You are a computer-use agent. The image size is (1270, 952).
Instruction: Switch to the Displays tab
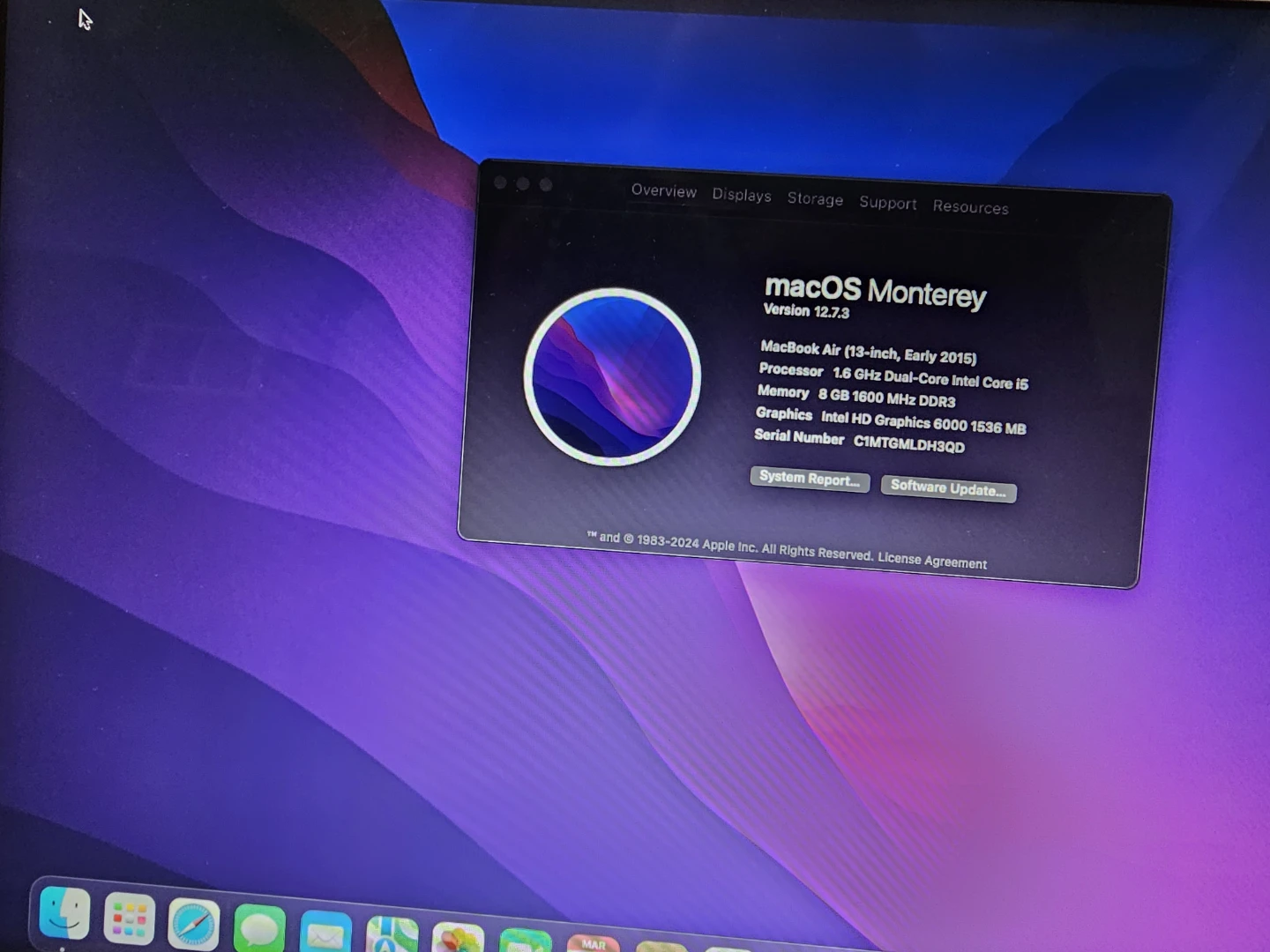click(x=741, y=195)
